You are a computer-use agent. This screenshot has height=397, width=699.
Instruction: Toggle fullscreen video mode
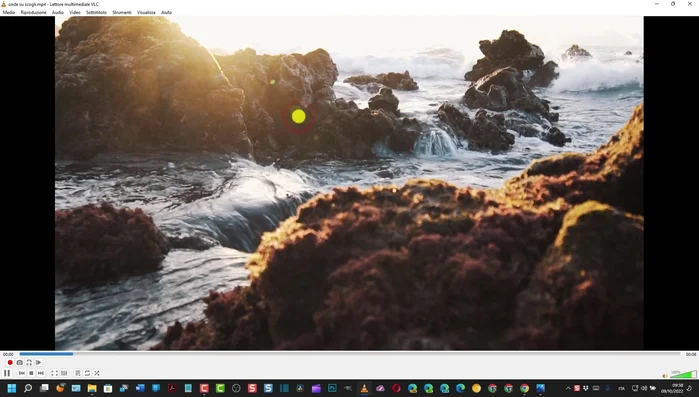[x=54, y=373]
